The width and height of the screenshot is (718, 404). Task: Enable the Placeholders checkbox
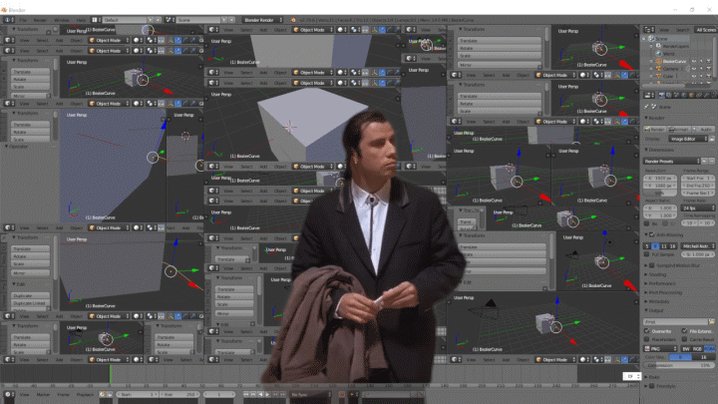[647, 339]
